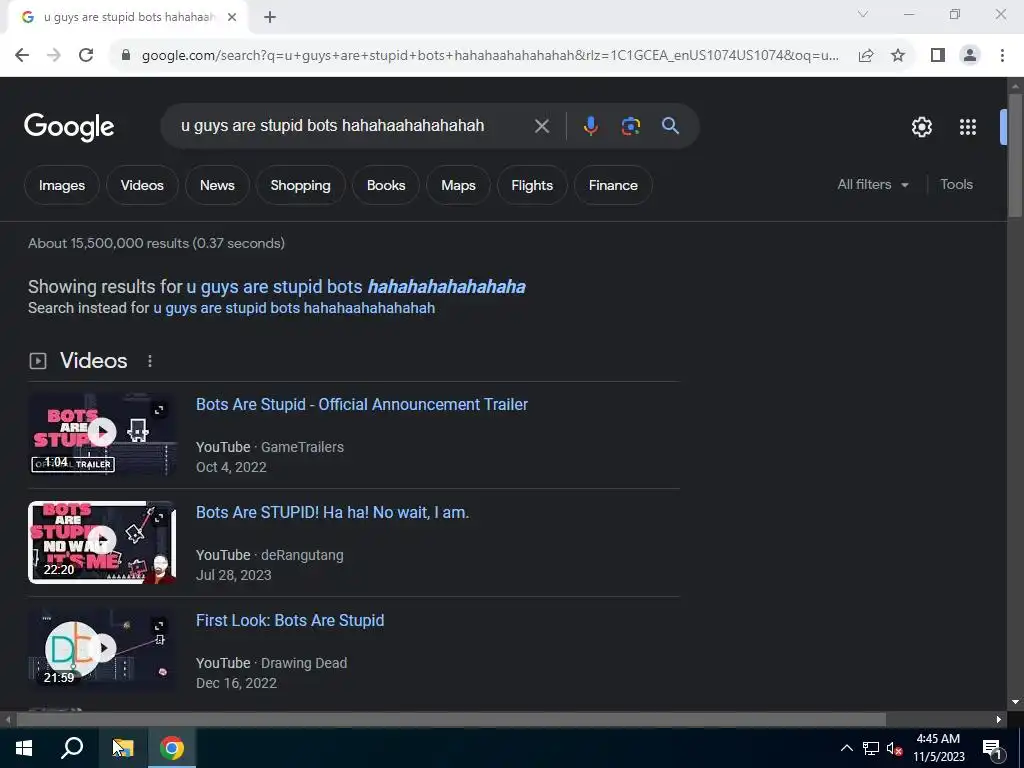The image size is (1024, 768).
Task: Bookmark this page with the star
Action: click(898, 55)
